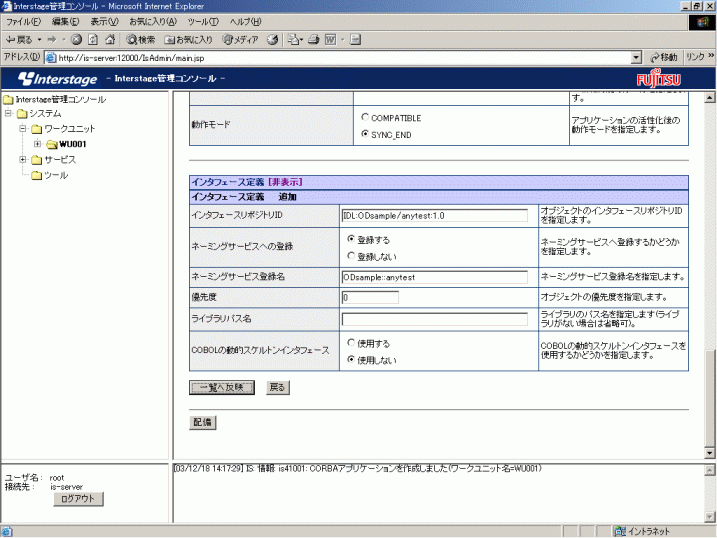The height and width of the screenshot is (538, 717).
Task: Open the 検索 search toolbar button
Action: click(141, 40)
